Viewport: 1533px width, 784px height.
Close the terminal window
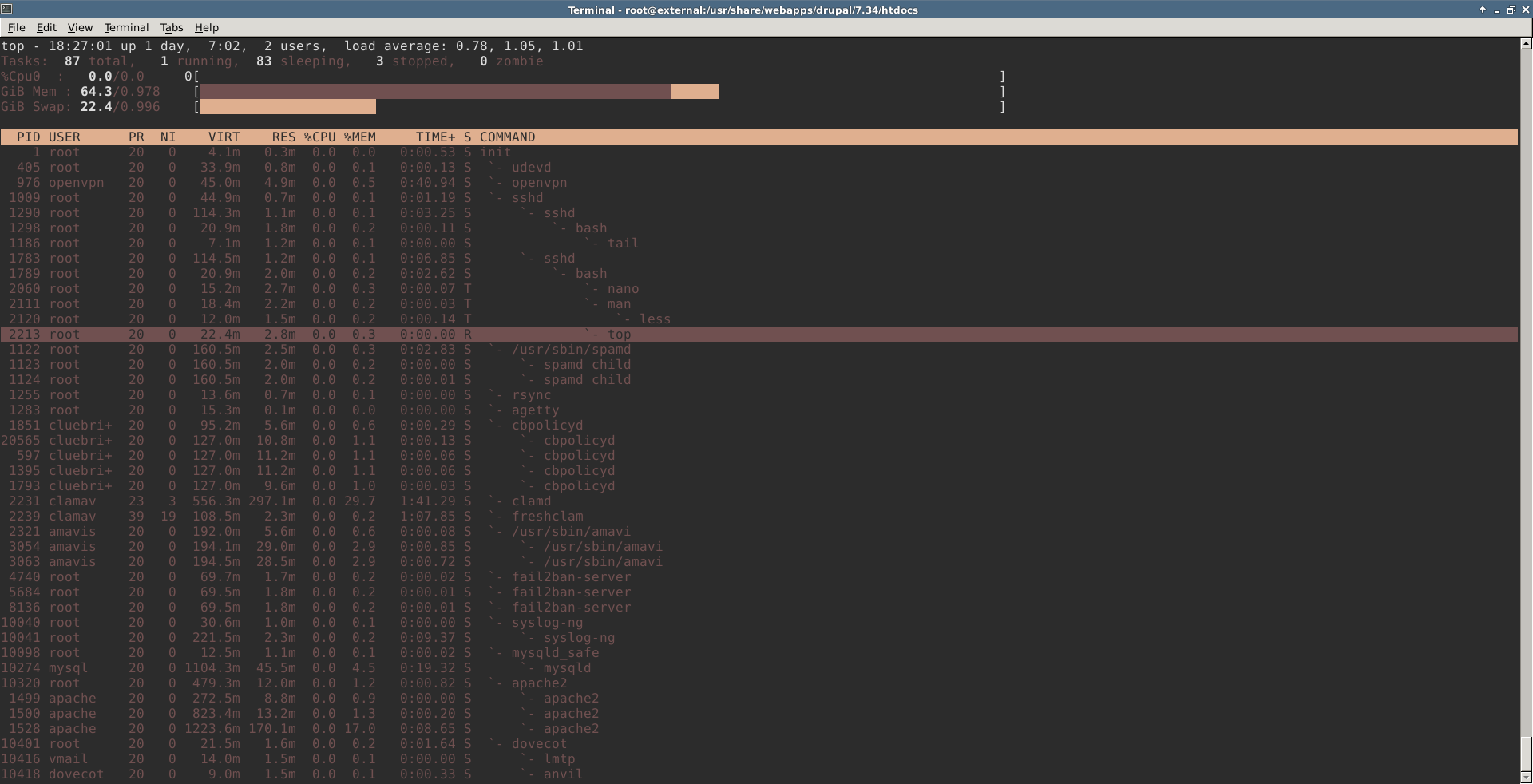(1524, 10)
